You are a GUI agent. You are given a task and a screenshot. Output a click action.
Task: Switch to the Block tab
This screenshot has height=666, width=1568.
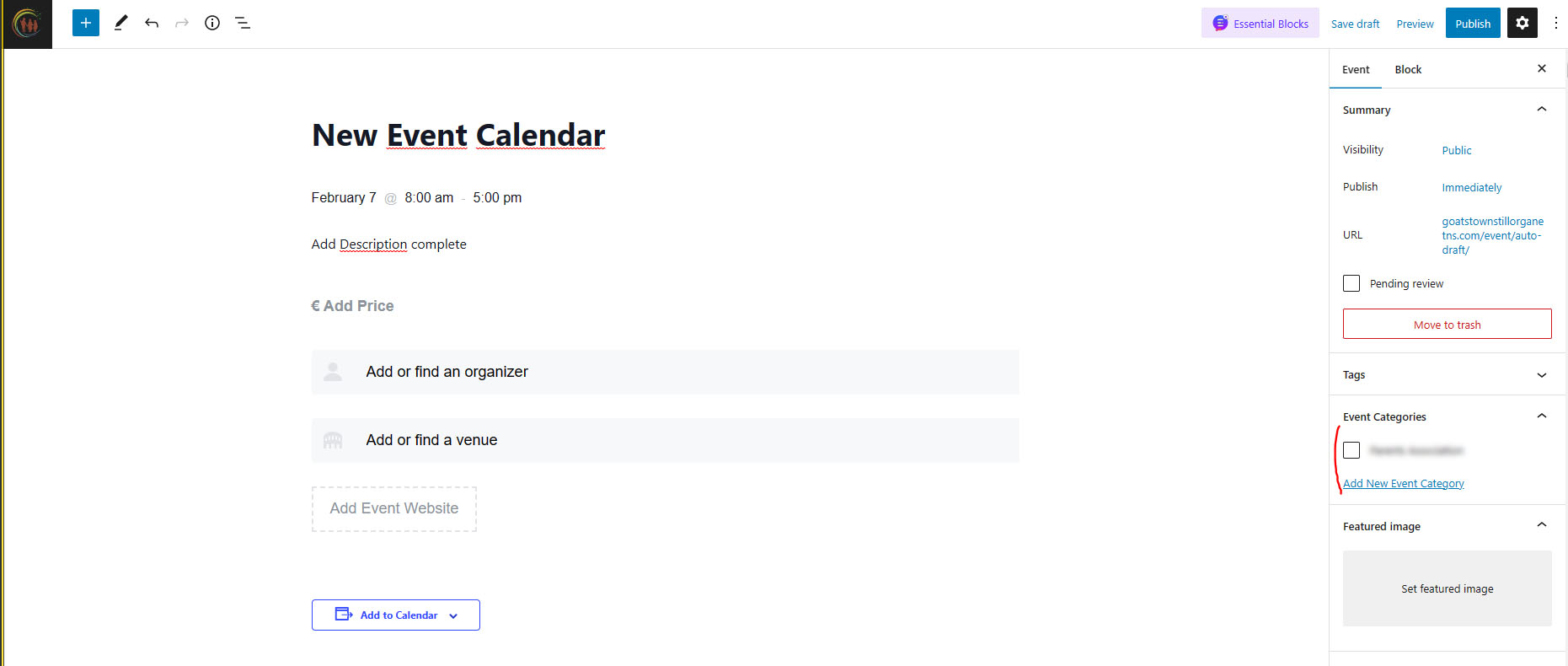coord(1408,70)
